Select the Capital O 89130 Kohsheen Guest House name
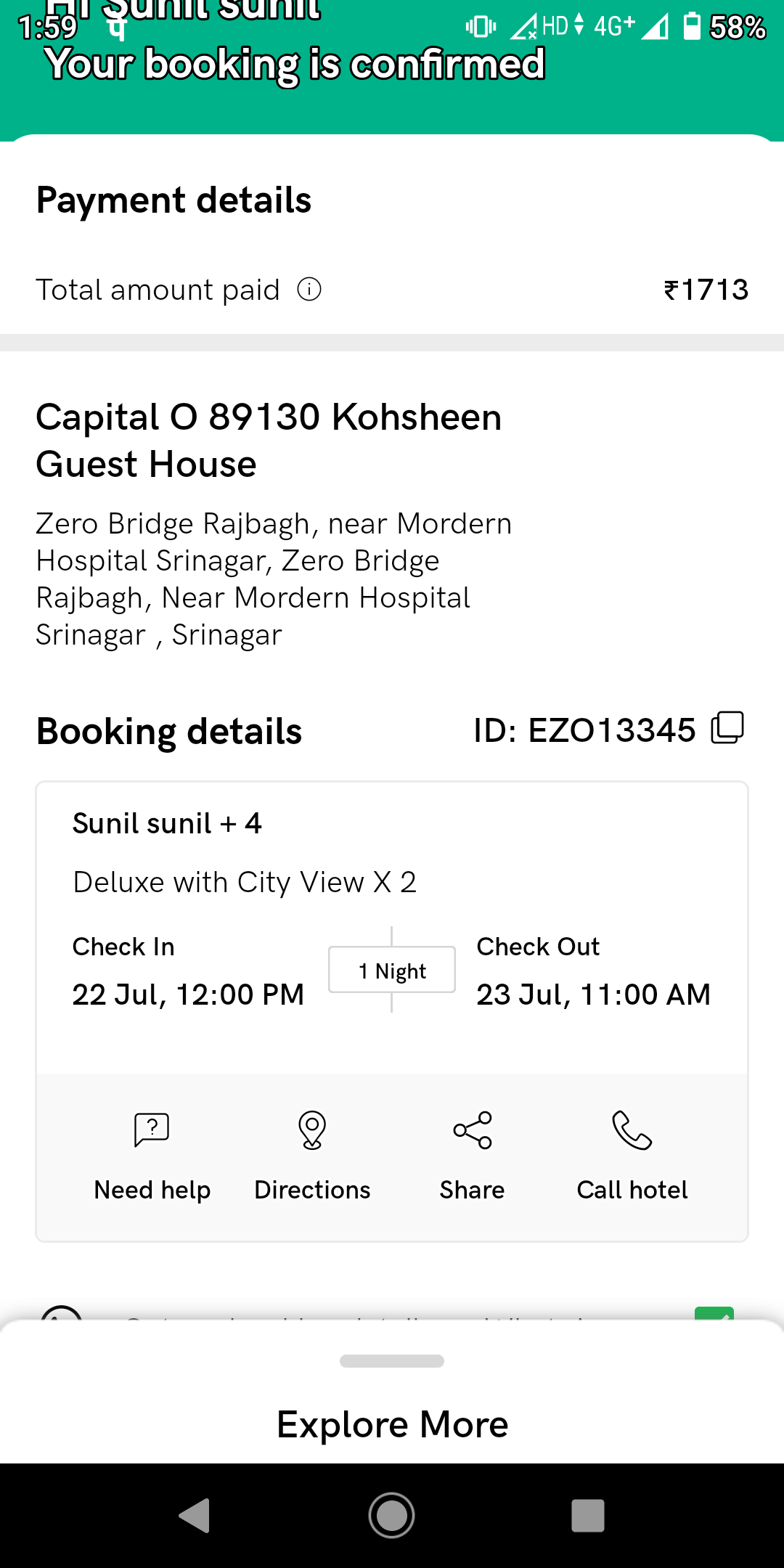 click(x=269, y=440)
